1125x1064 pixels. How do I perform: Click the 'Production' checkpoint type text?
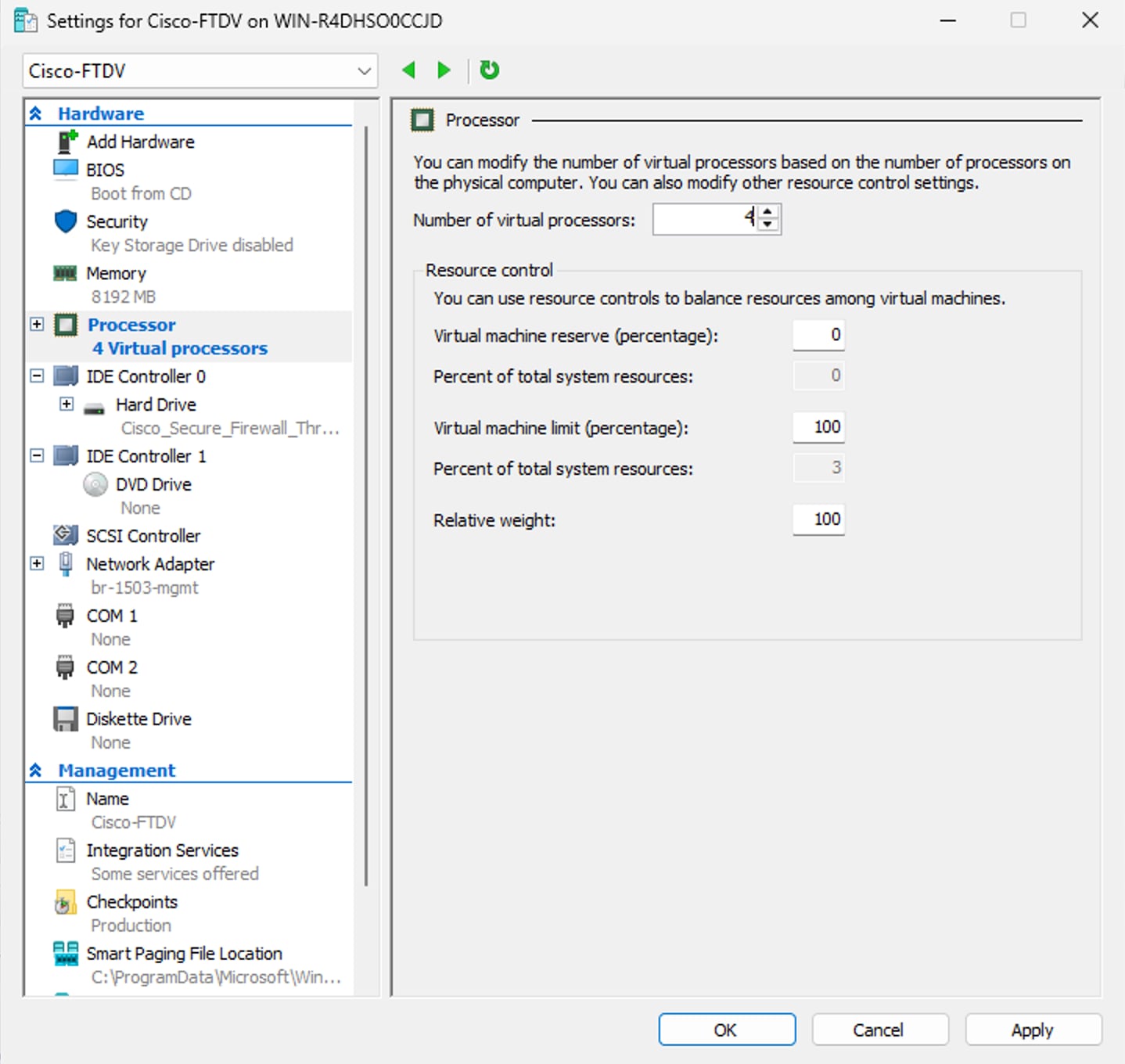coord(131,926)
